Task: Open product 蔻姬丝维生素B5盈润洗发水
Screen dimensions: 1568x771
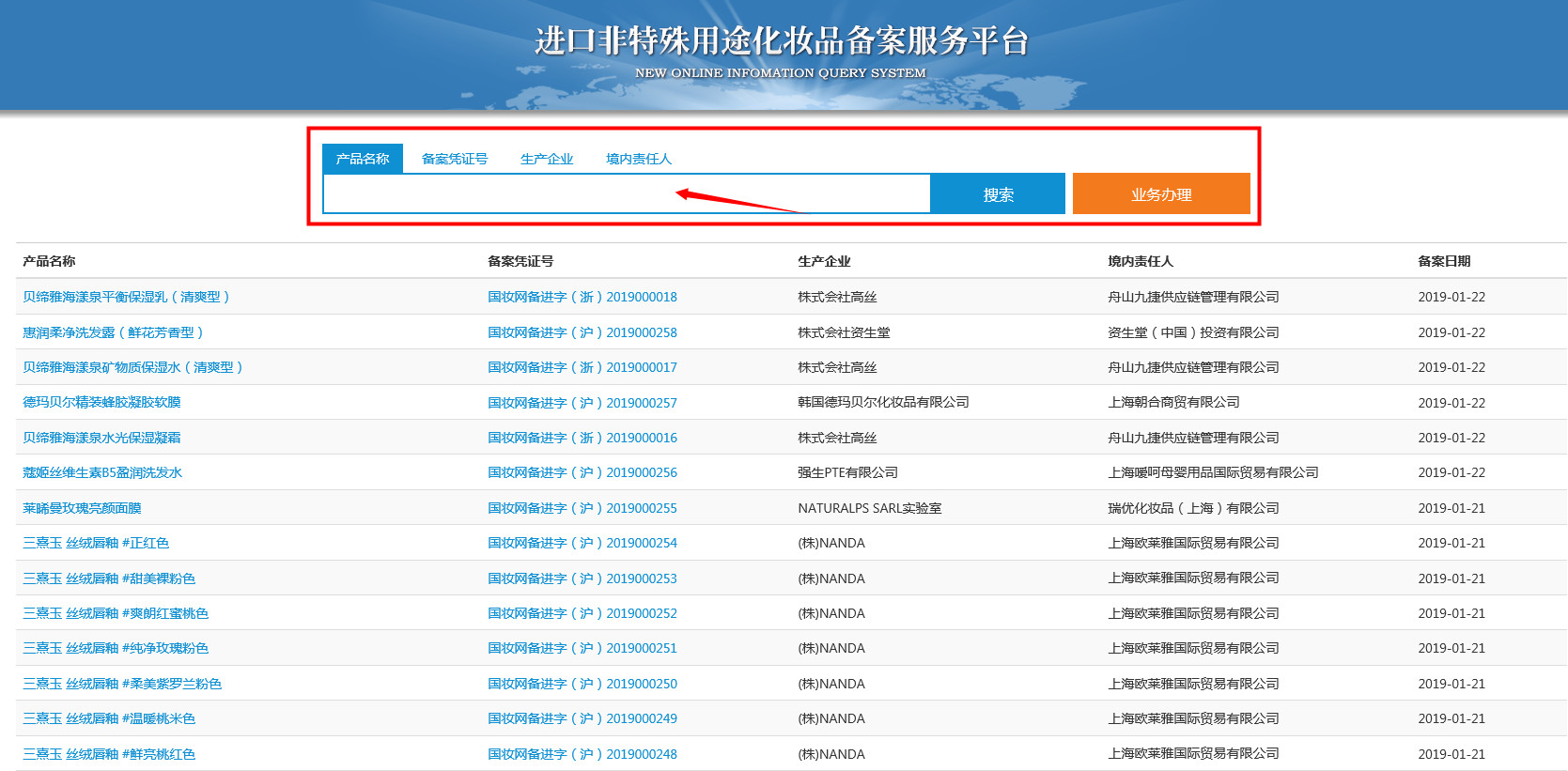Action: pyautogui.click(x=102, y=472)
